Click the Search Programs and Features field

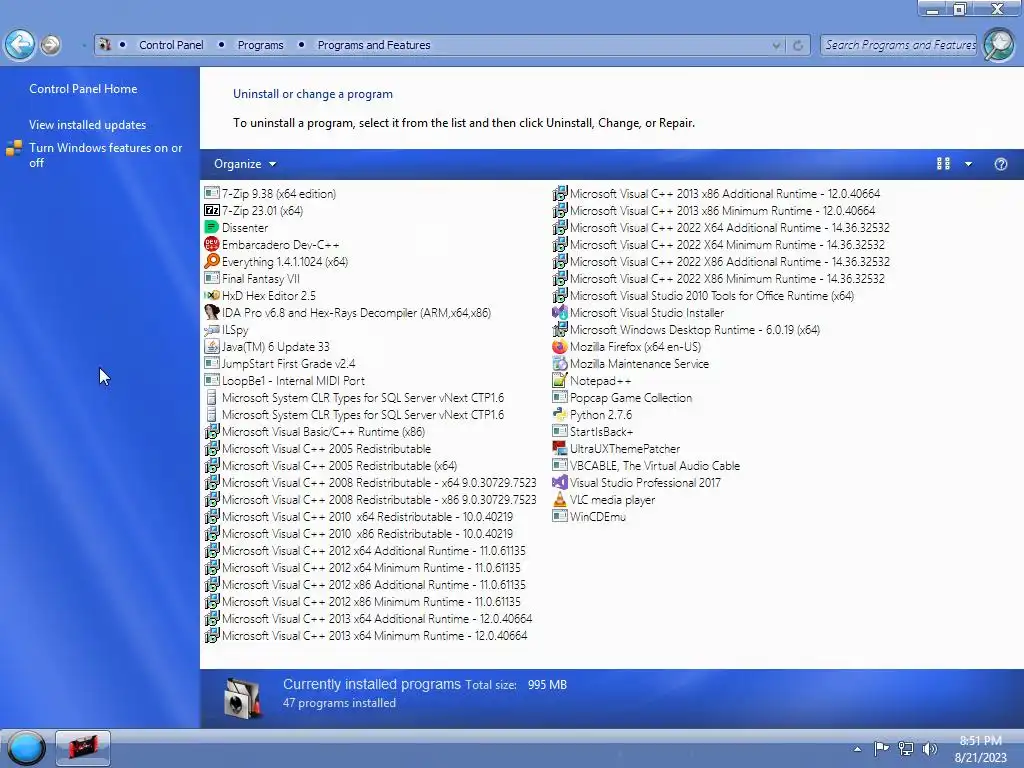tap(898, 45)
